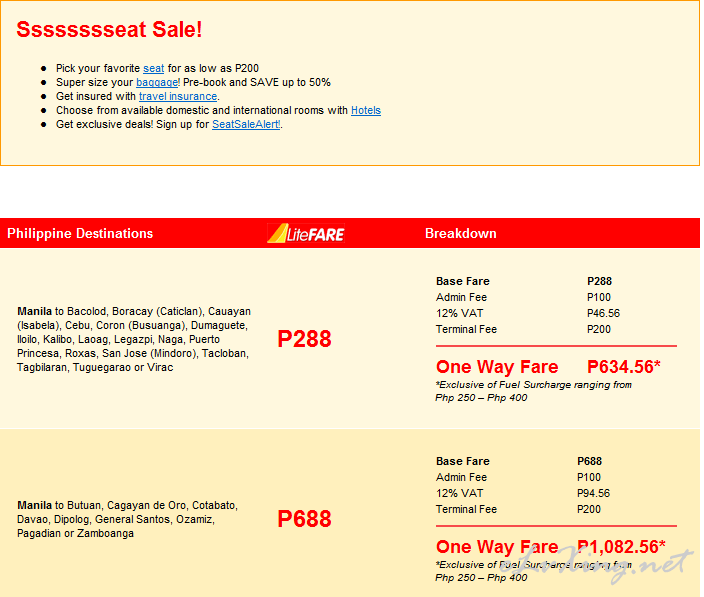Viewport: 704px width, 597px height.
Task: Click the LiteFARE logo icon
Action: (x=306, y=233)
